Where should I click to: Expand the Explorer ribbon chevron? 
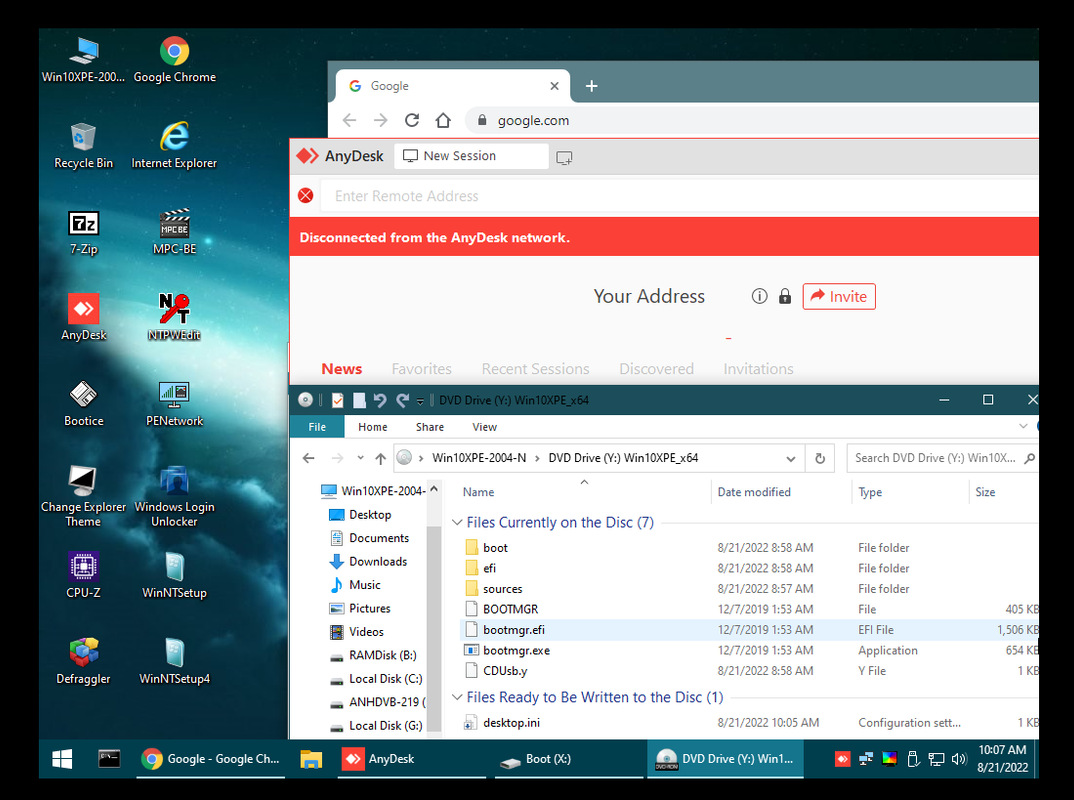click(x=1023, y=426)
